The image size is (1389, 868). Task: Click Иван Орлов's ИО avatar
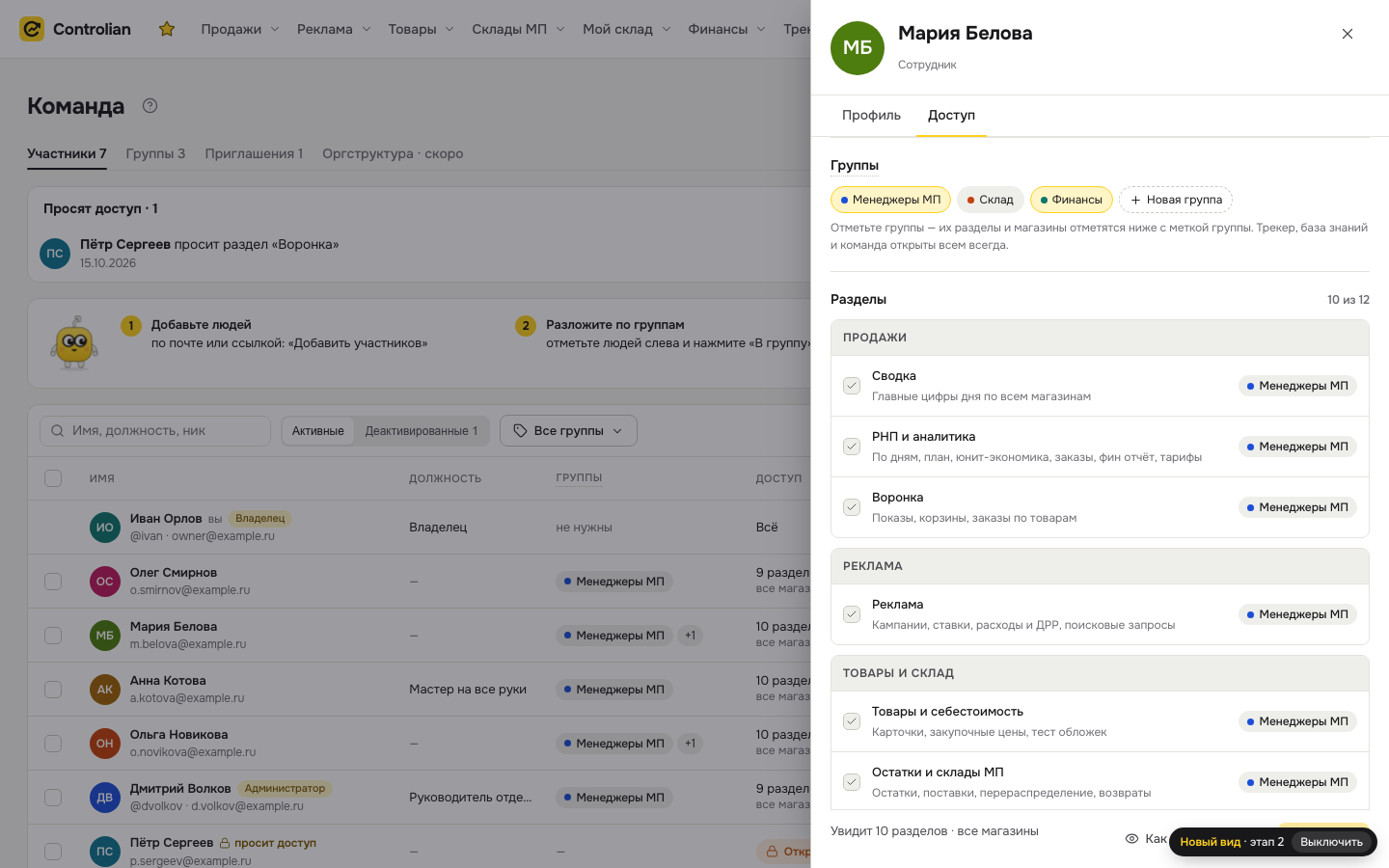(105, 528)
